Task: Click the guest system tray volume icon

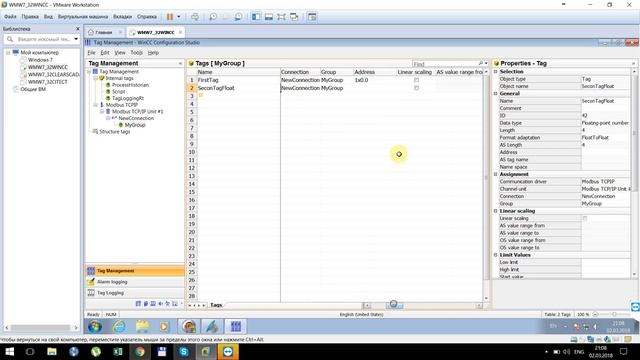Action: point(596,327)
